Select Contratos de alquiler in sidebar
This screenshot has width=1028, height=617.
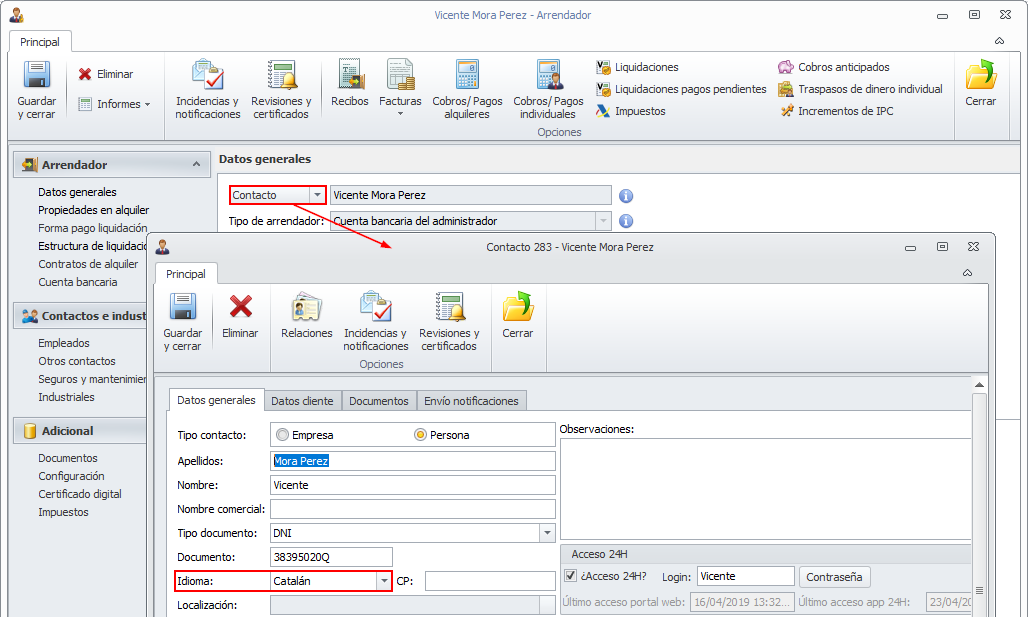[x=88, y=264]
